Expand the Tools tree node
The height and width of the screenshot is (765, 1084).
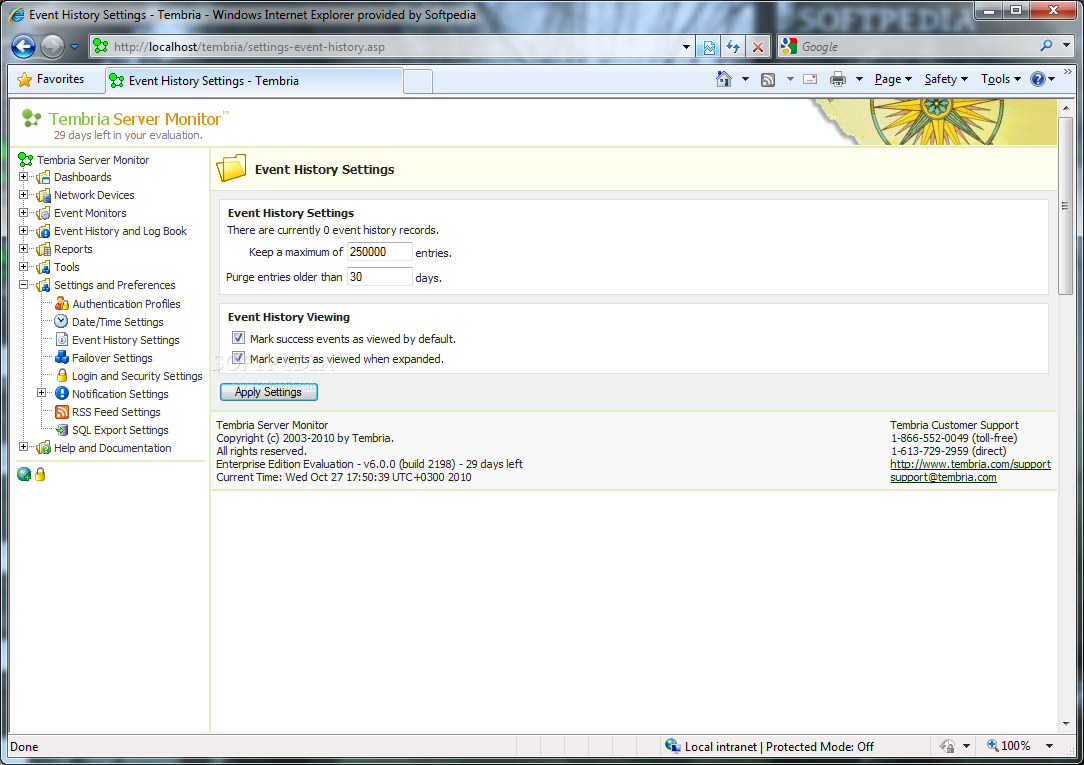24,267
